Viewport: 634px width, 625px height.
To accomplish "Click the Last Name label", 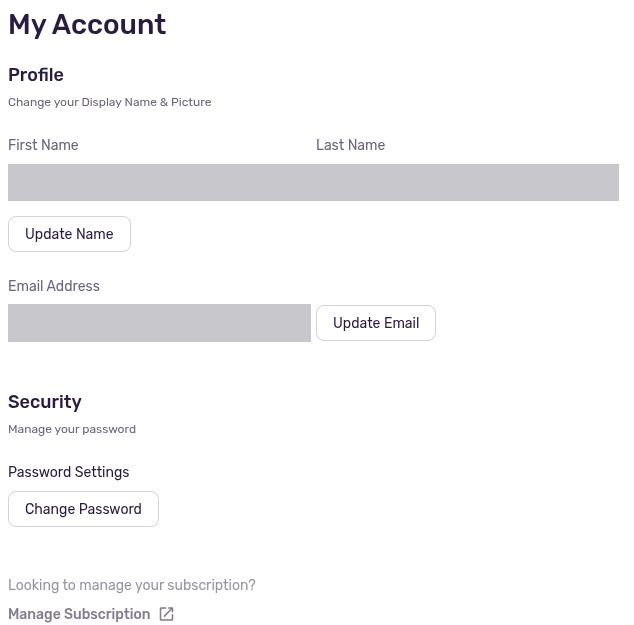I will click(351, 145).
